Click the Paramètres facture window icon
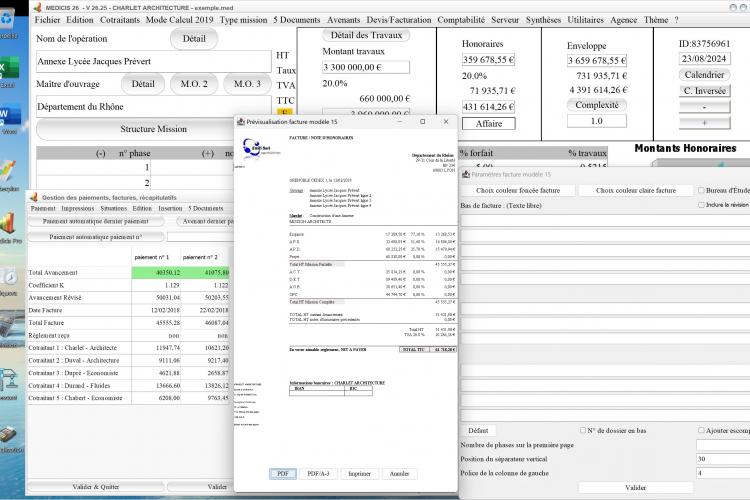This screenshot has height=500, width=750. pyautogui.click(x=466, y=174)
